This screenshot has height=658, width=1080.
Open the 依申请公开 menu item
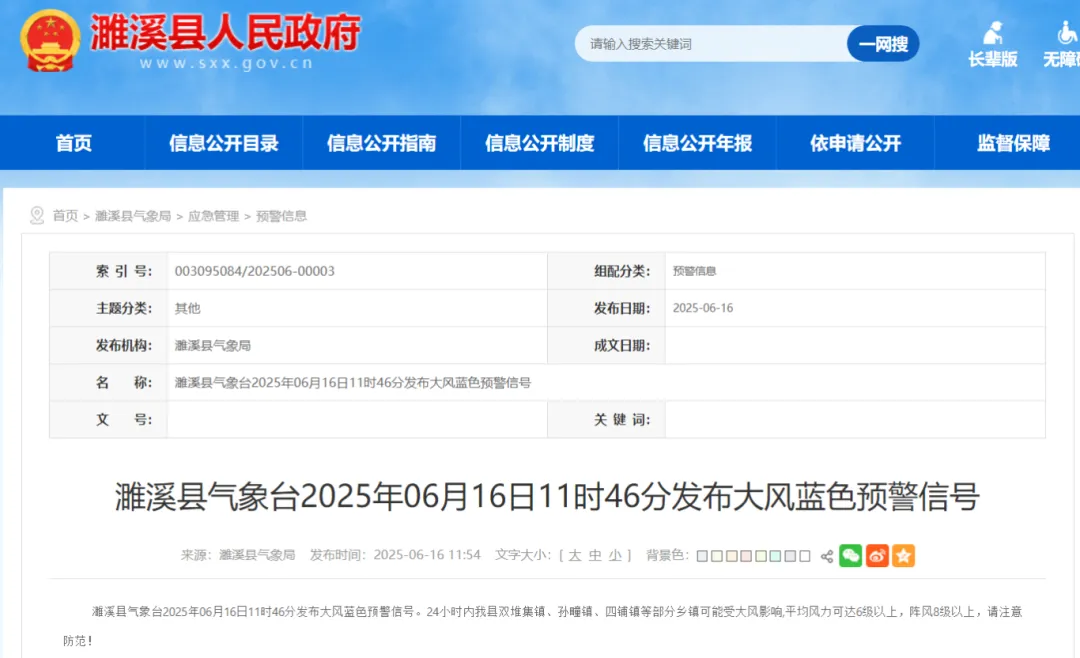click(x=855, y=143)
